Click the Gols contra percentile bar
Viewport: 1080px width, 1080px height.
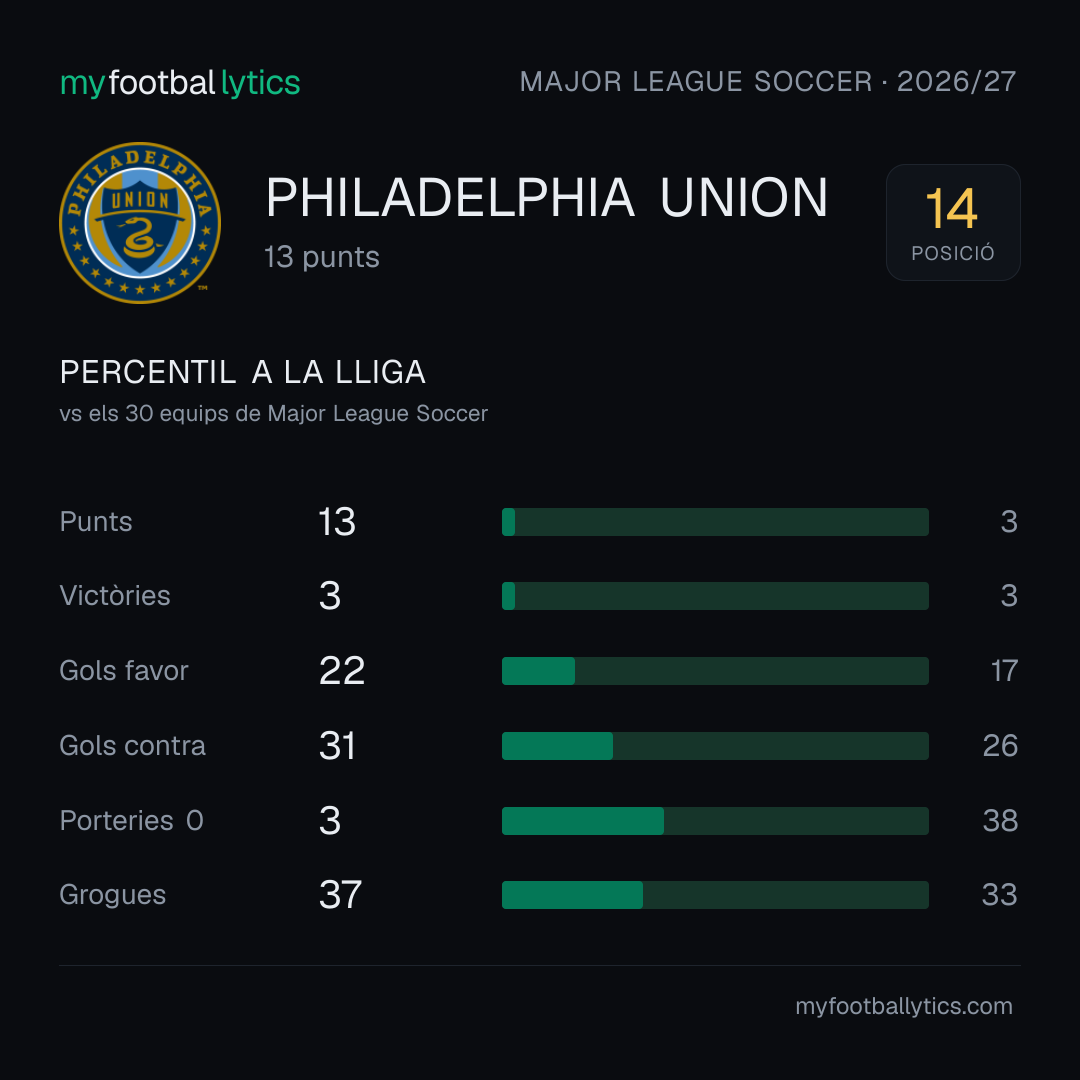(715, 746)
